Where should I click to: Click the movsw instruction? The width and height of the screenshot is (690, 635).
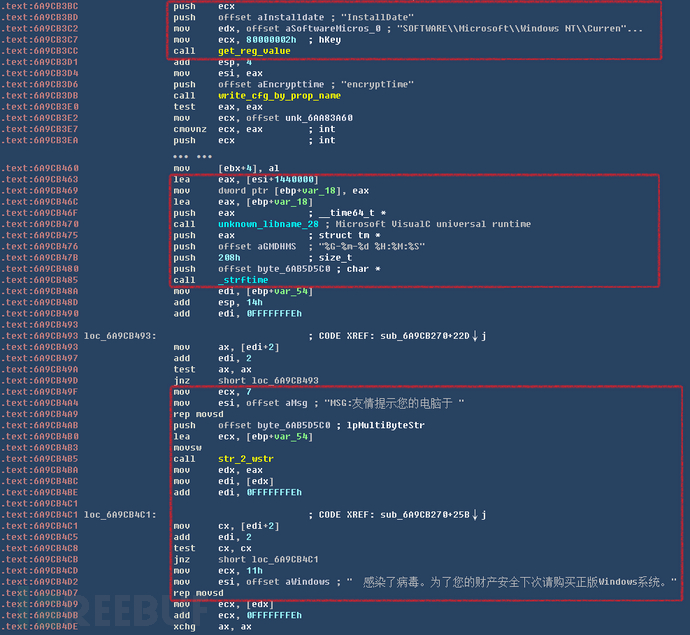coord(187,448)
